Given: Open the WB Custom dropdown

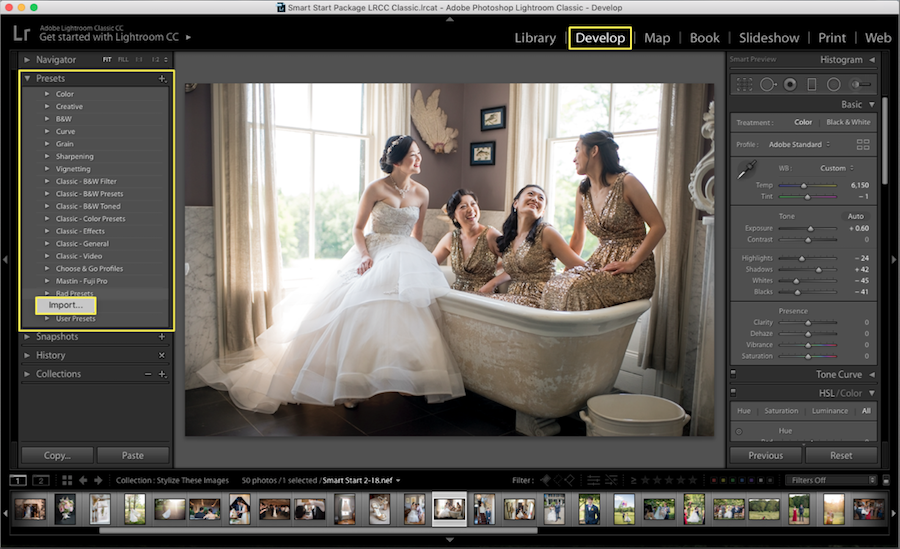Looking at the screenshot, I should (835, 168).
